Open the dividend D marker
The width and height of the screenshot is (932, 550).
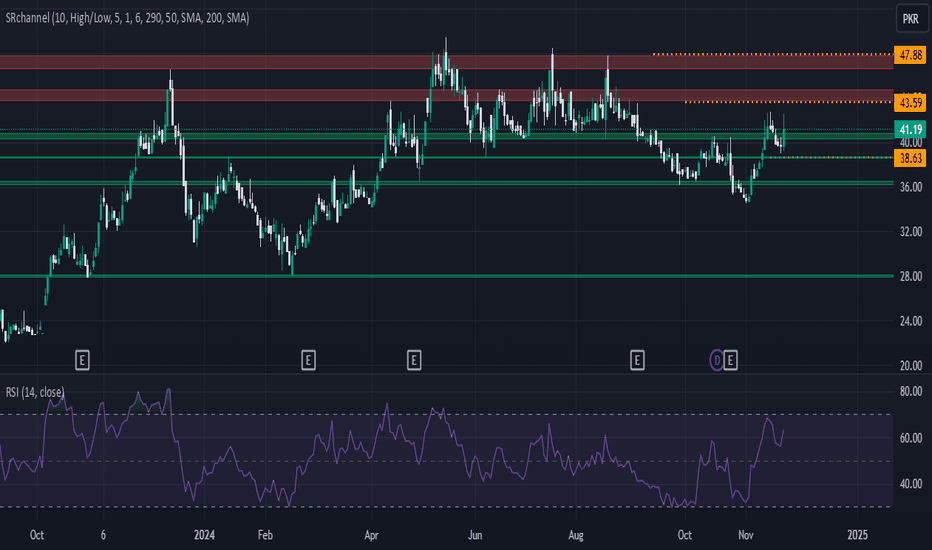click(717, 360)
